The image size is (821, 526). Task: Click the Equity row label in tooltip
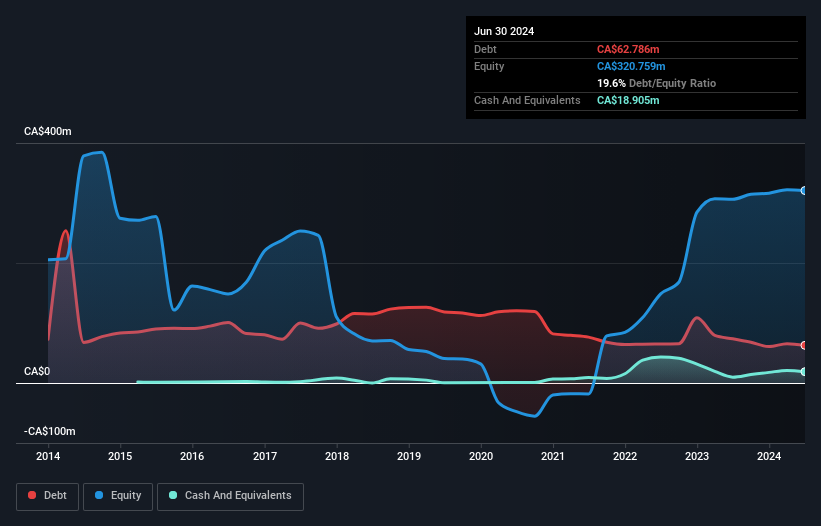(x=489, y=66)
